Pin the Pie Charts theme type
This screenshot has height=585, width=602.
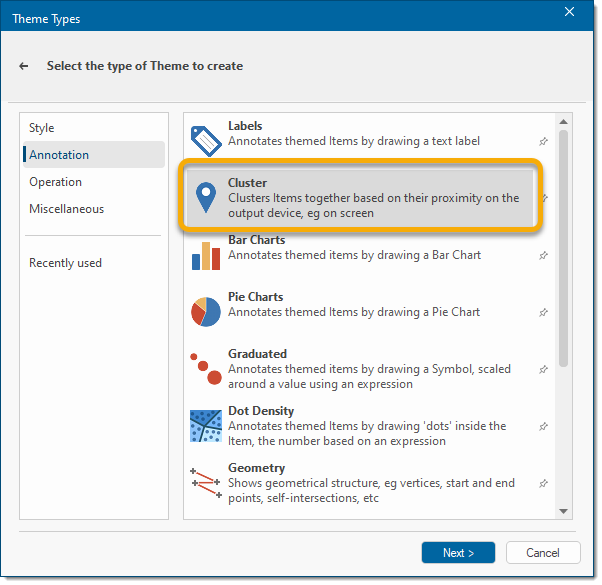tap(544, 313)
